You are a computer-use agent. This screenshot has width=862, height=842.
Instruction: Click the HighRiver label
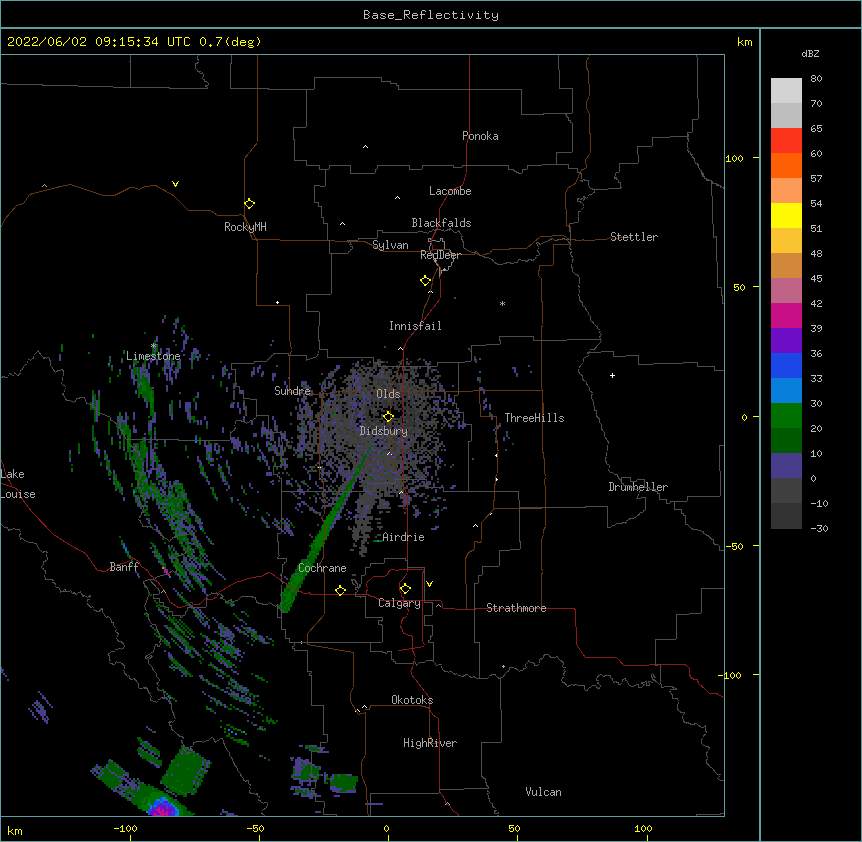[430, 743]
